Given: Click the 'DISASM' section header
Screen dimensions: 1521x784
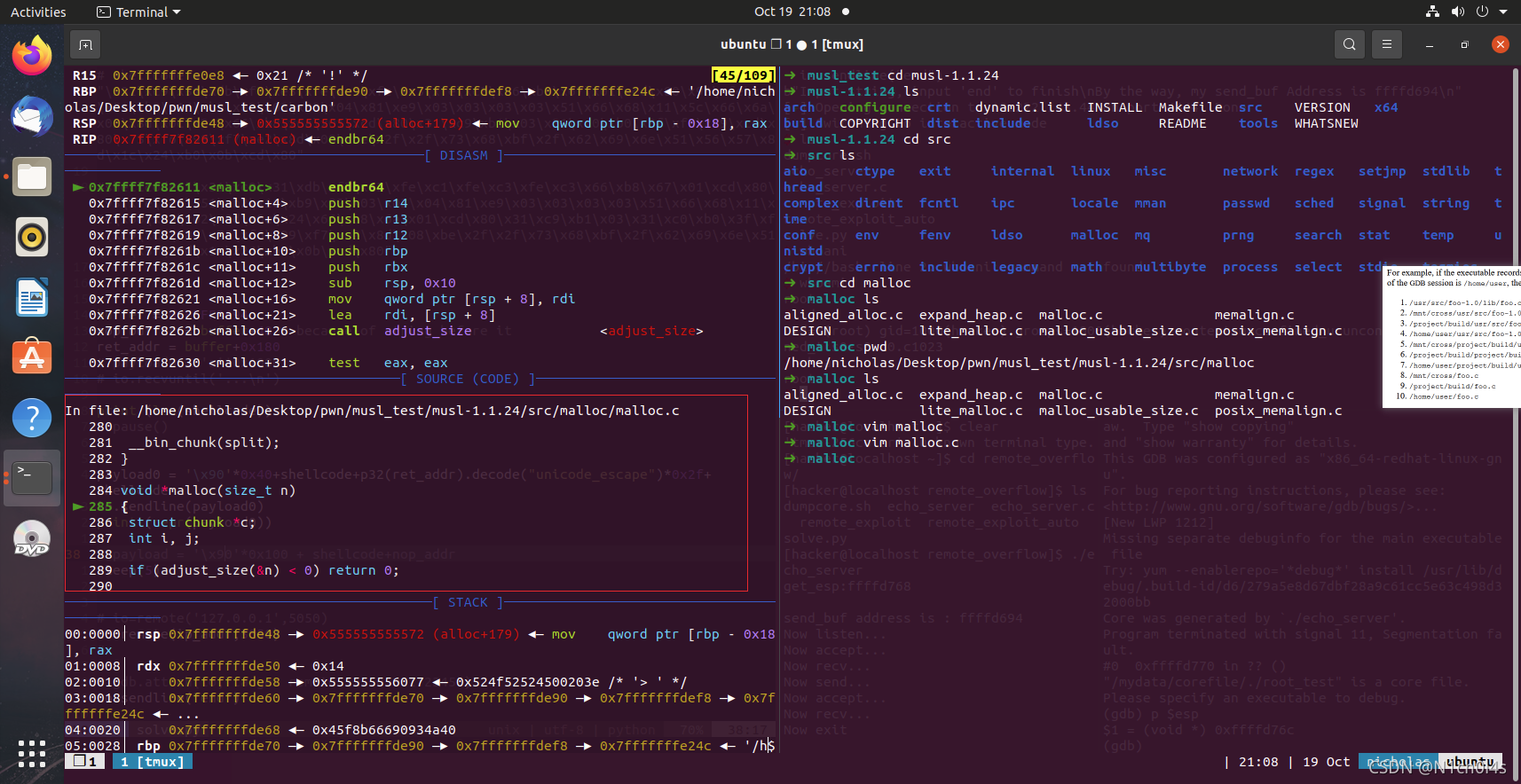Looking at the screenshot, I should (464, 155).
